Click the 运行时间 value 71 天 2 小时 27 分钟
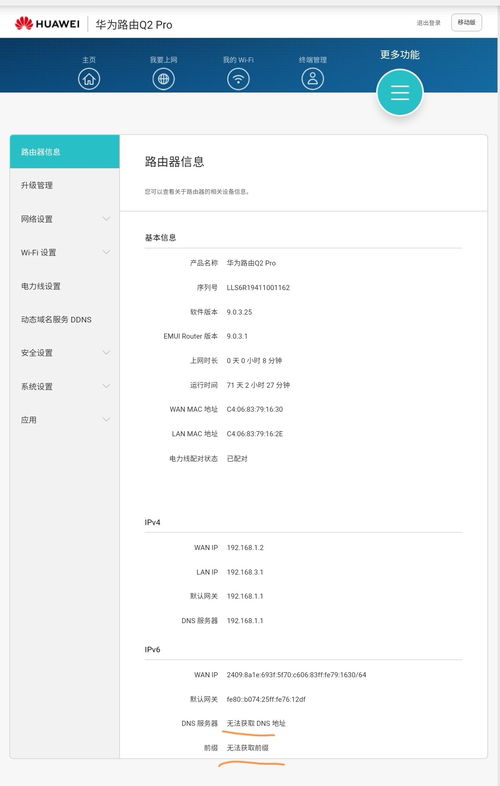This screenshot has width=500, height=786. click(x=258, y=385)
